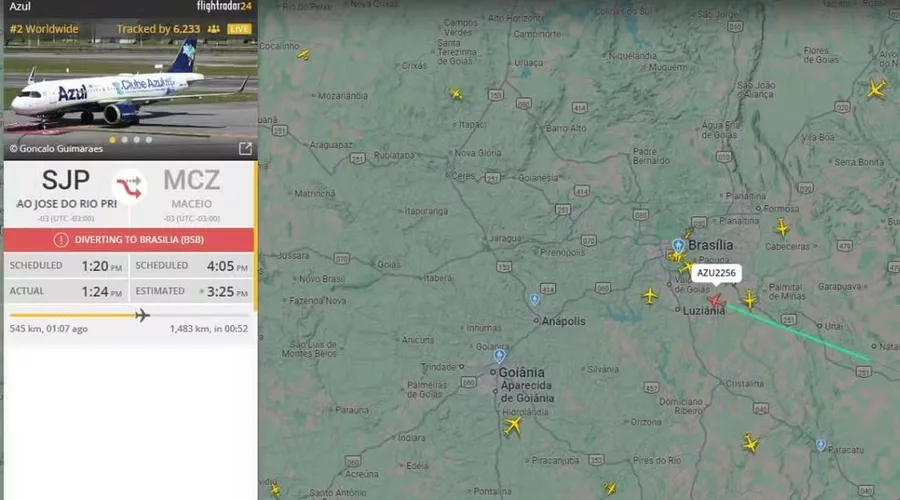Click the Cristalina town label on map
The image size is (900, 500).
click(x=744, y=383)
